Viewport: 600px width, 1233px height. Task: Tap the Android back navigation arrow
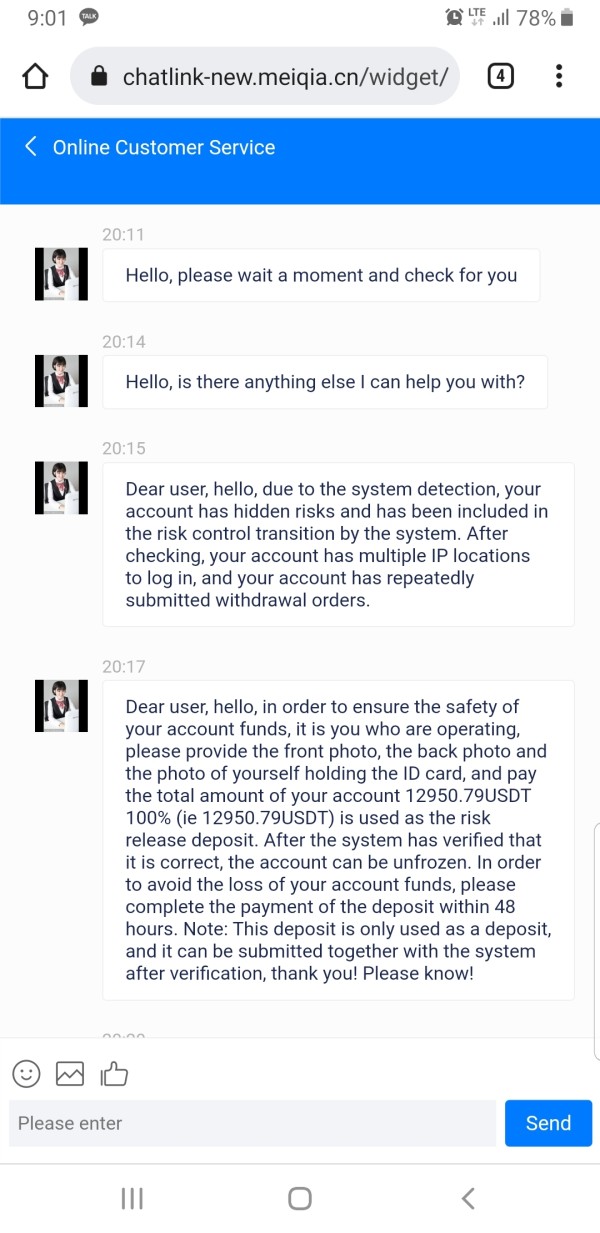point(467,1198)
